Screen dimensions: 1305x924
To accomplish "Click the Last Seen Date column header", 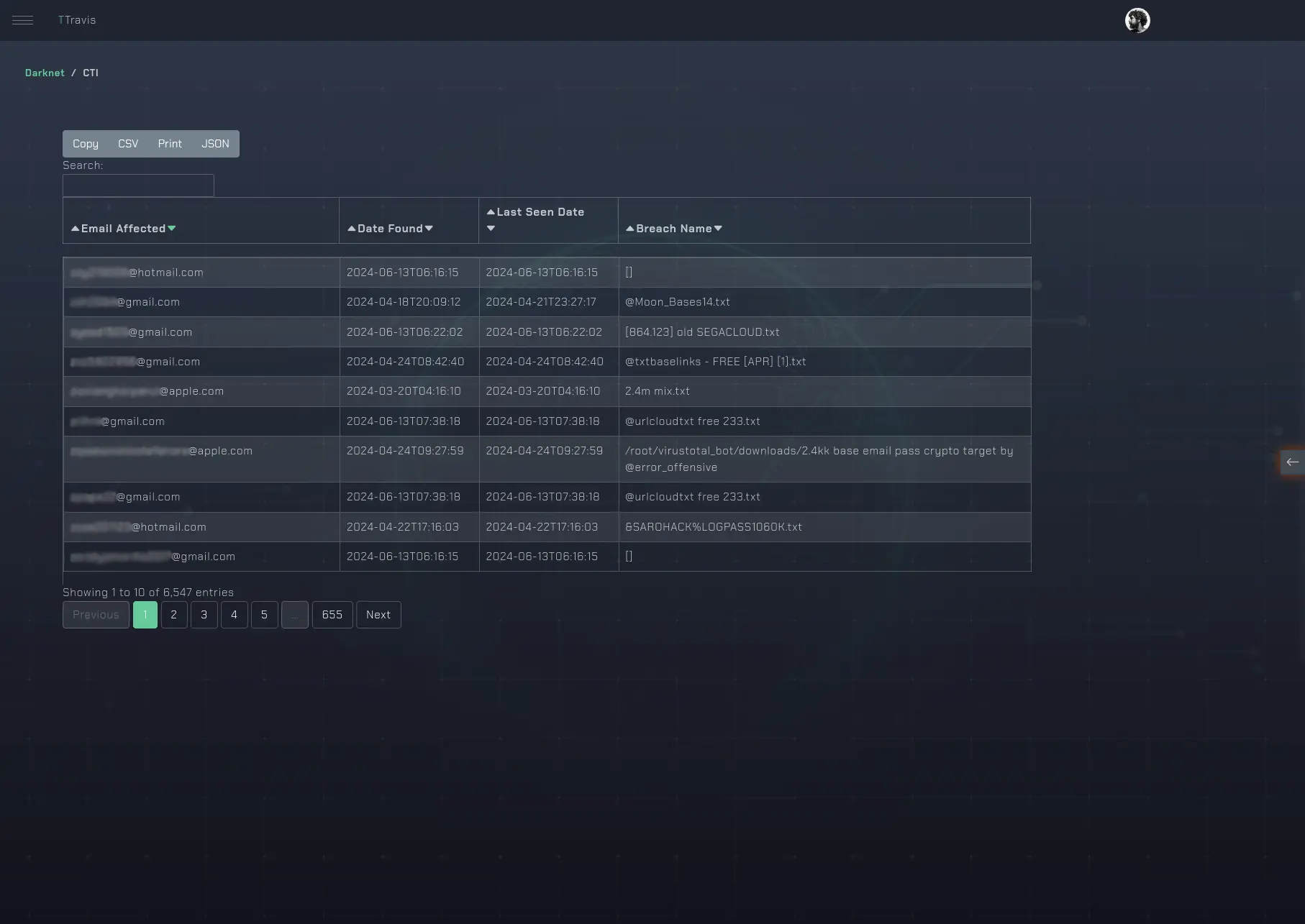I will (x=548, y=220).
